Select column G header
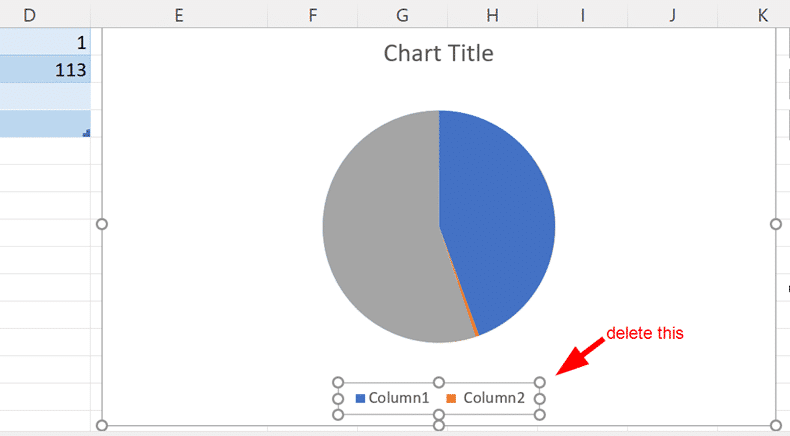The height and width of the screenshot is (436, 790). click(402, 15)
